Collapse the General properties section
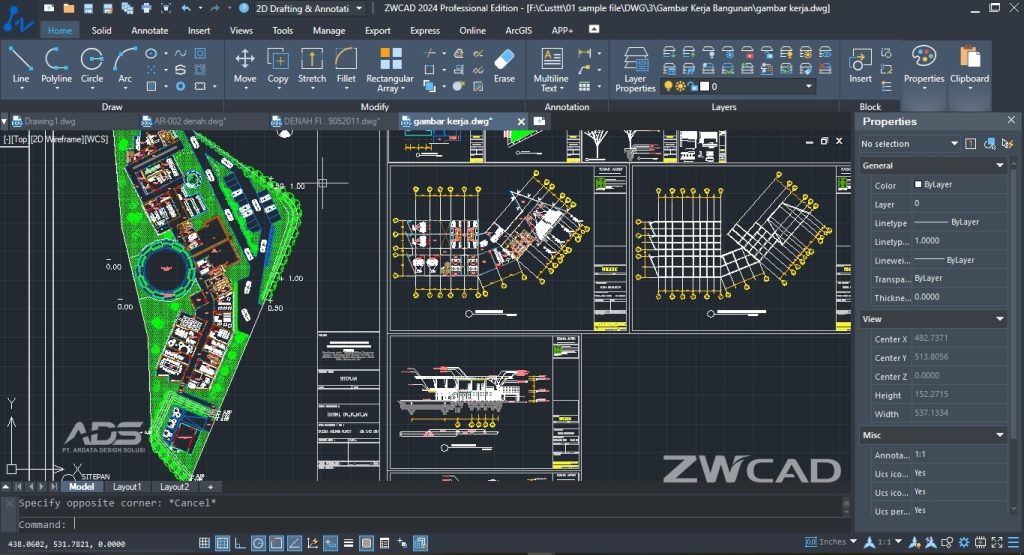This screenshot has height=555, width=1024. [x=999, y=166]
